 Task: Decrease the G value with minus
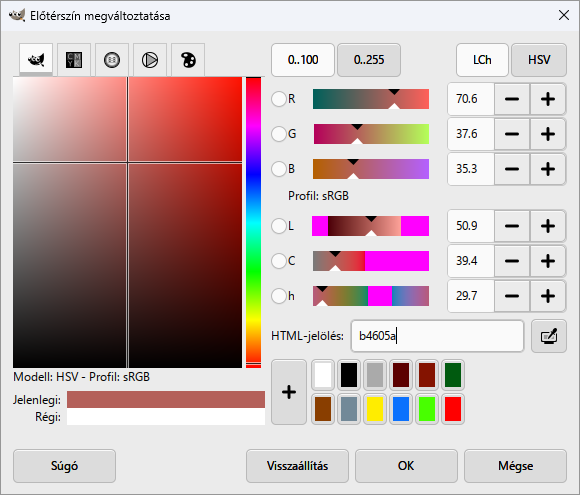coord(512,134)
